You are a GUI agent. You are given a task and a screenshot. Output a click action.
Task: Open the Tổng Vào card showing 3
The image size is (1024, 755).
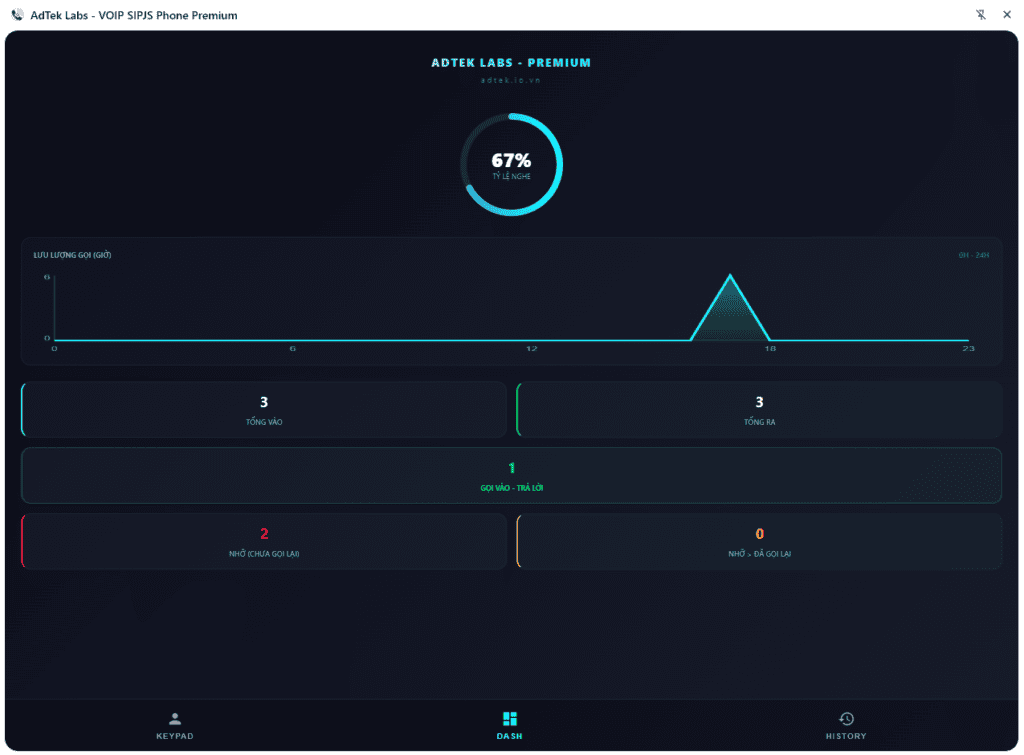(x=264, y=410)
